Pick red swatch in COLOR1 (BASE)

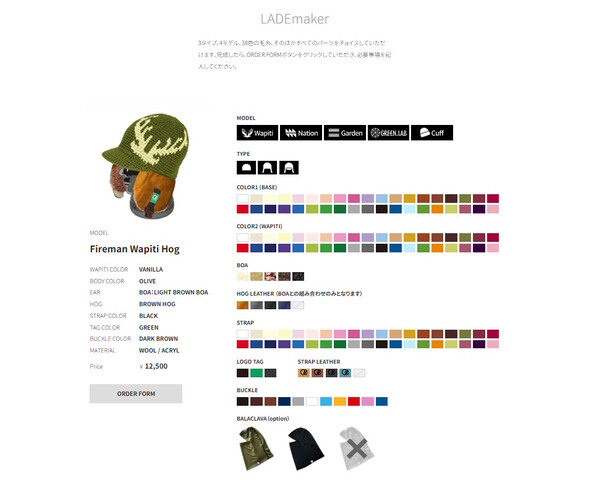pyautogui.click(x=243, y=209)
